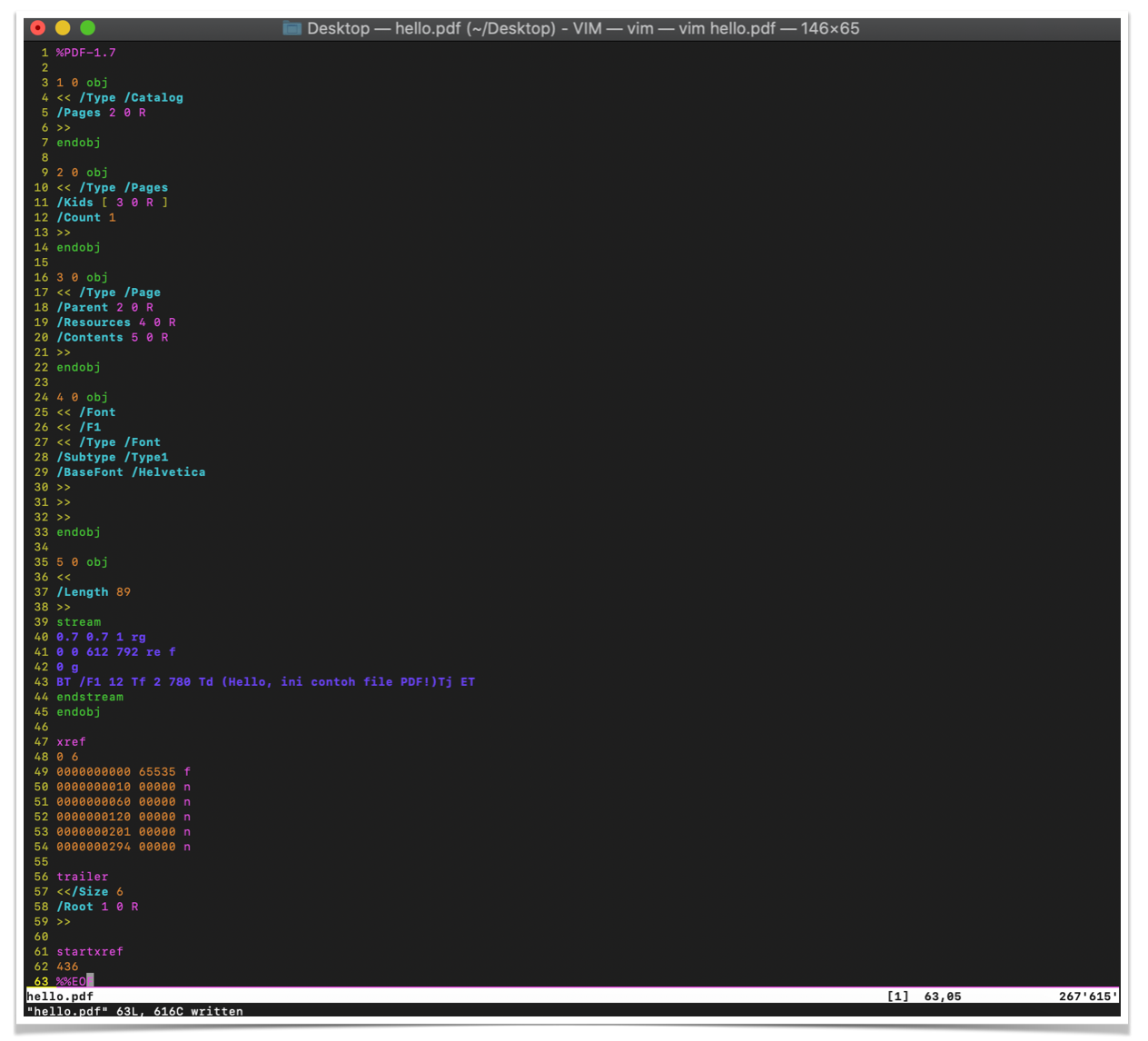Click "/Pages 2 0 R" line
This screenshot has width=1148, height=1041.
[101, 113]
